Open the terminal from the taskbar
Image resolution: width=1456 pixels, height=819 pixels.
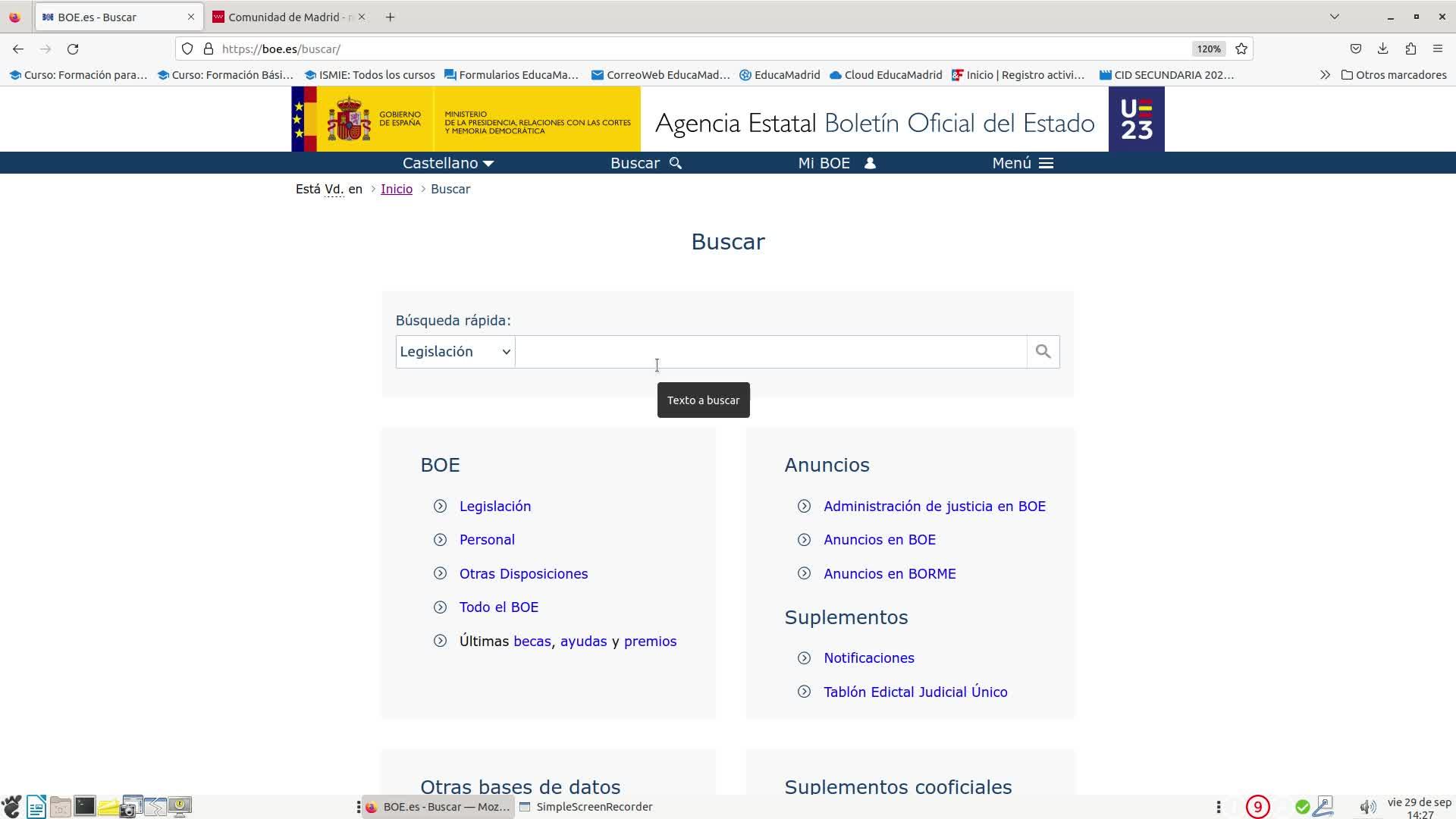[x=84, y=806]
